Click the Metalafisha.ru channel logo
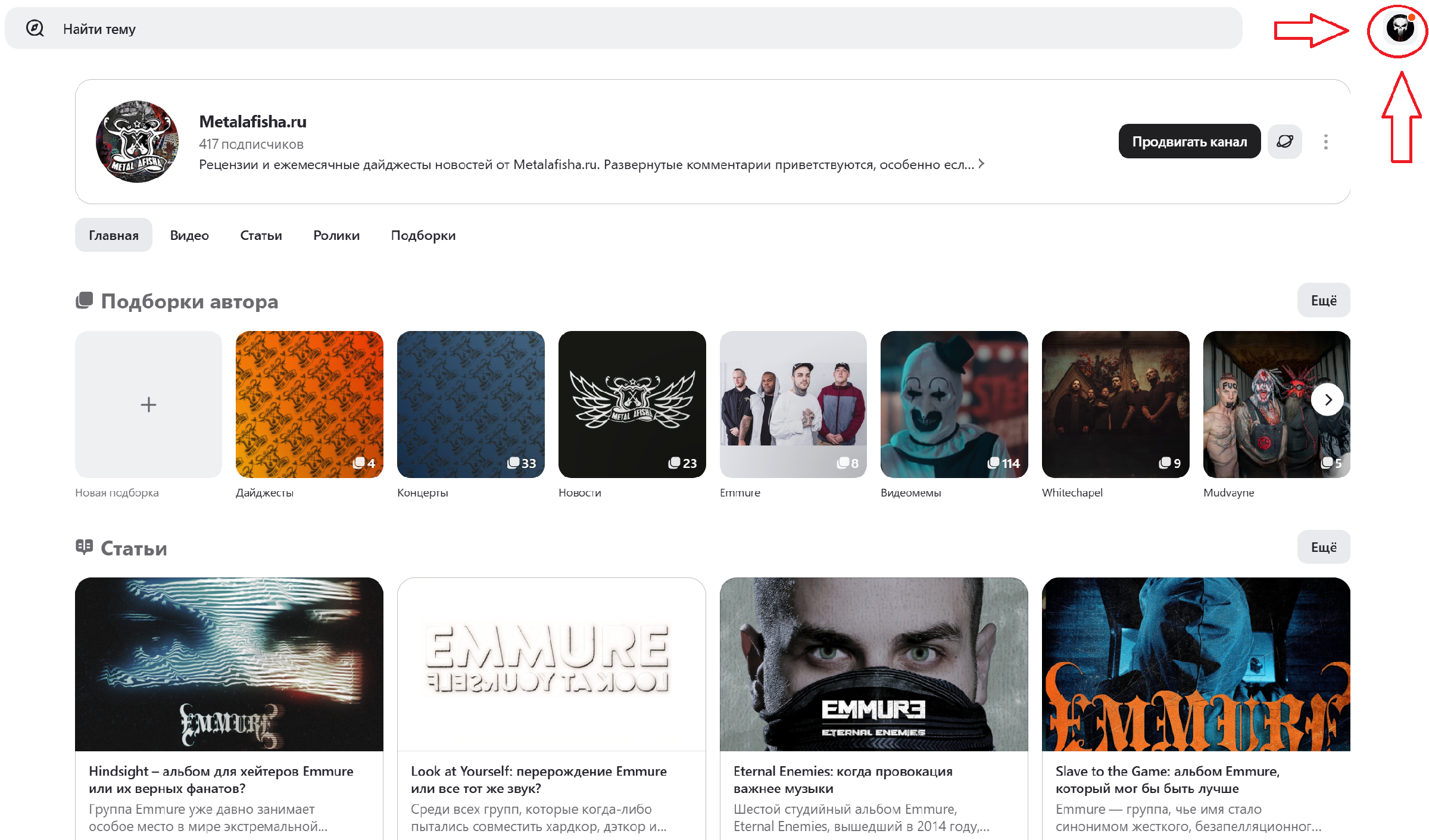 point(138,142)
